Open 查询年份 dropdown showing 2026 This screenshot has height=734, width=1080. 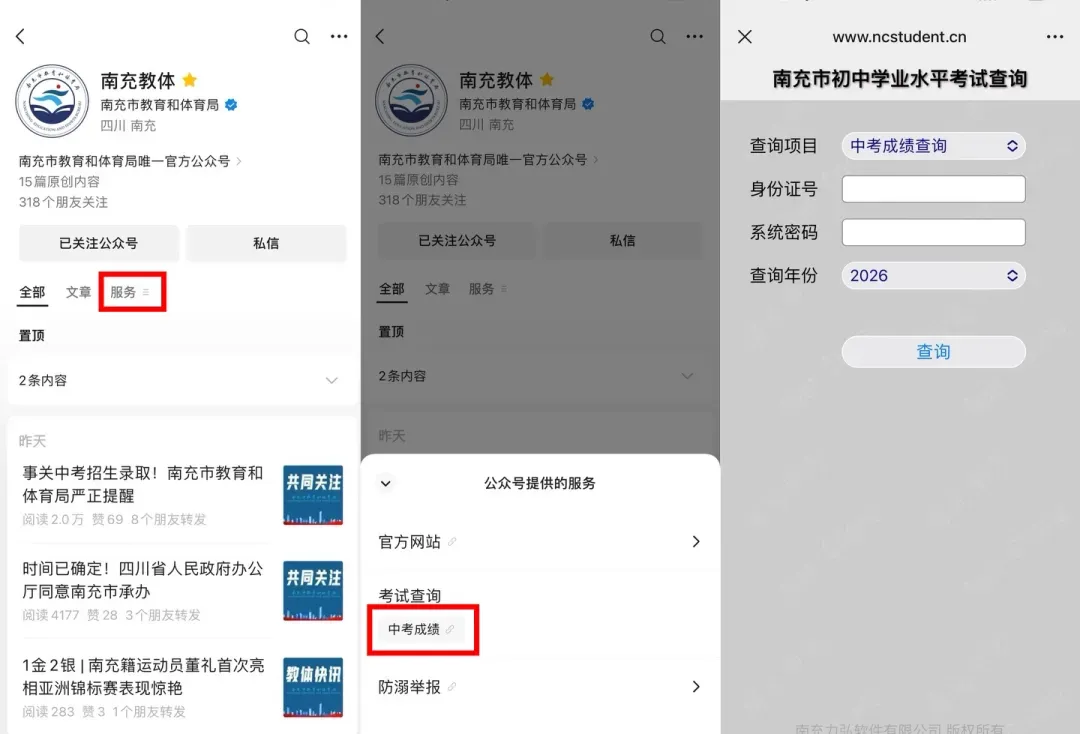(x=933, y=276)
